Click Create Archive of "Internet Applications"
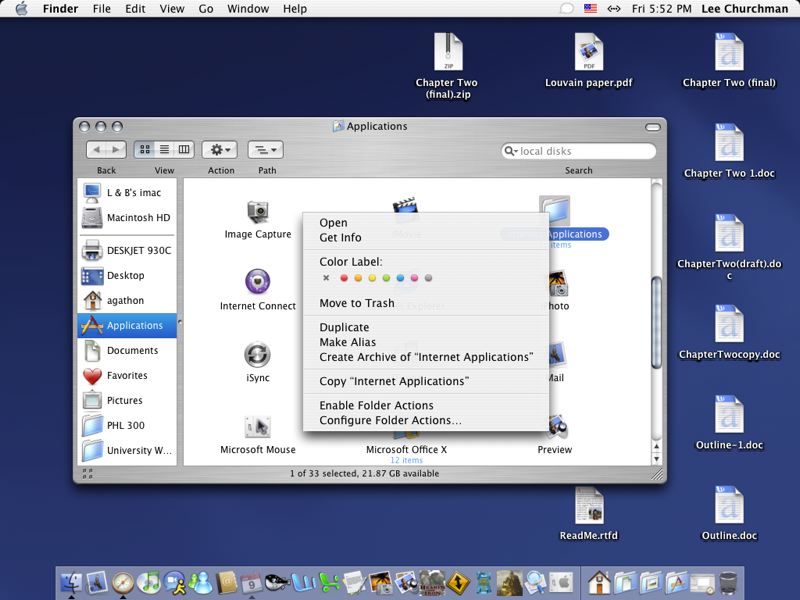800x600 pixels. (426, 357)
